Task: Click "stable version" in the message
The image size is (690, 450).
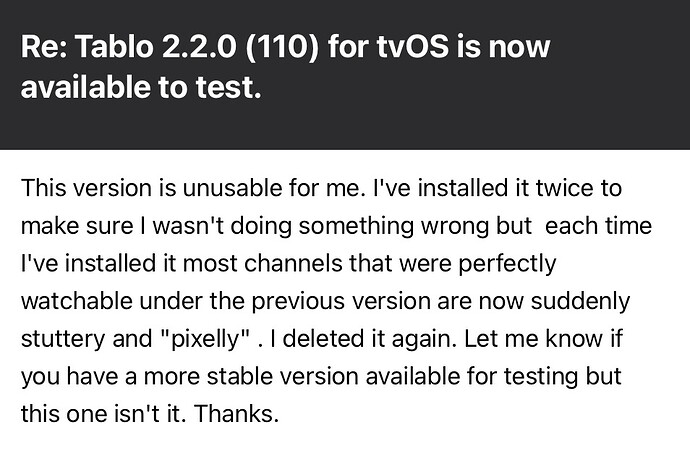Action: coord(283,377)
